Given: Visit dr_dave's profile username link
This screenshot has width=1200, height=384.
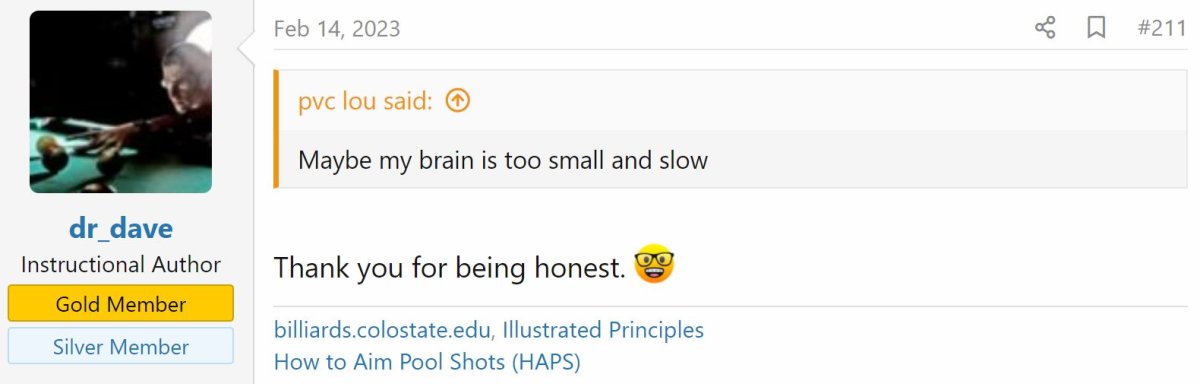Looking at the screenshot, I should [121, 228].
